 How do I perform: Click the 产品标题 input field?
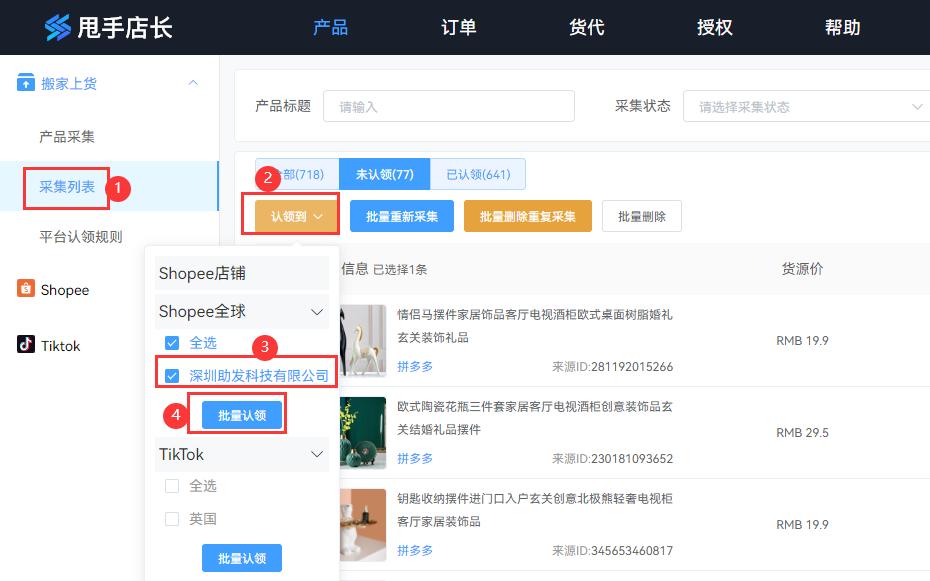(x=449, y=105)
